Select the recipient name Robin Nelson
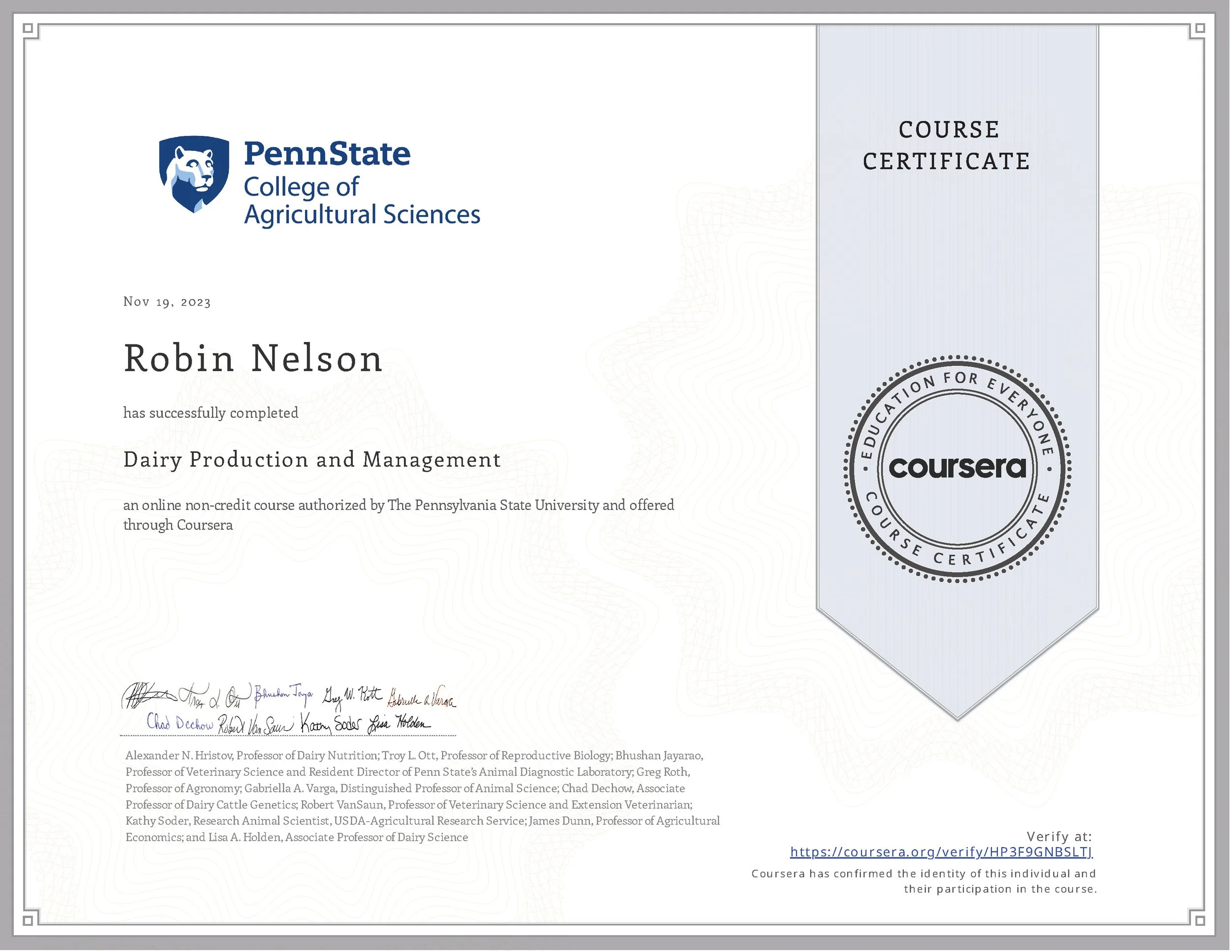This screenshot has width=1232, height=952. pos(253,359)
